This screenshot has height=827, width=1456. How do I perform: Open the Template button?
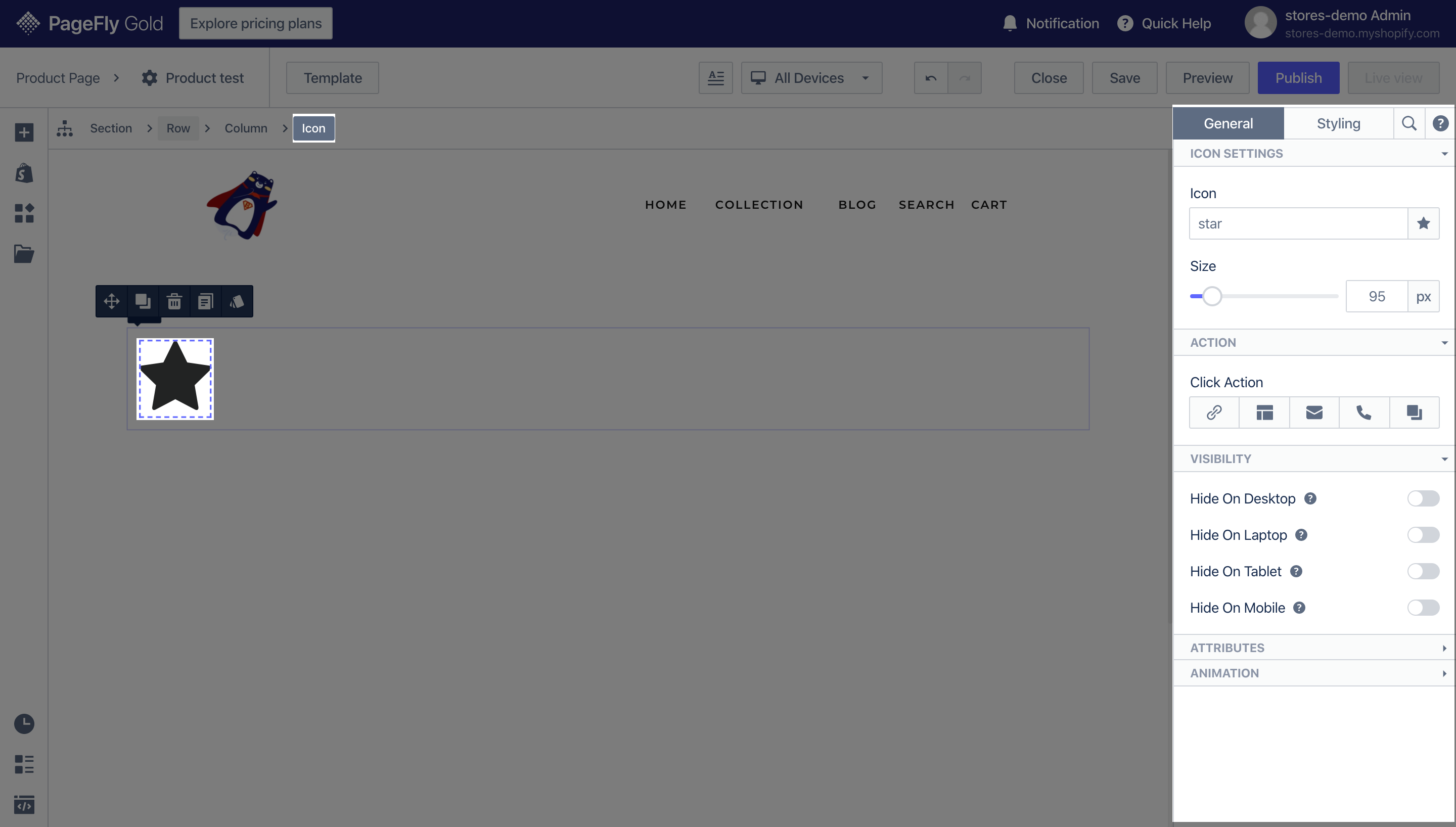click(x=332, y=78)
